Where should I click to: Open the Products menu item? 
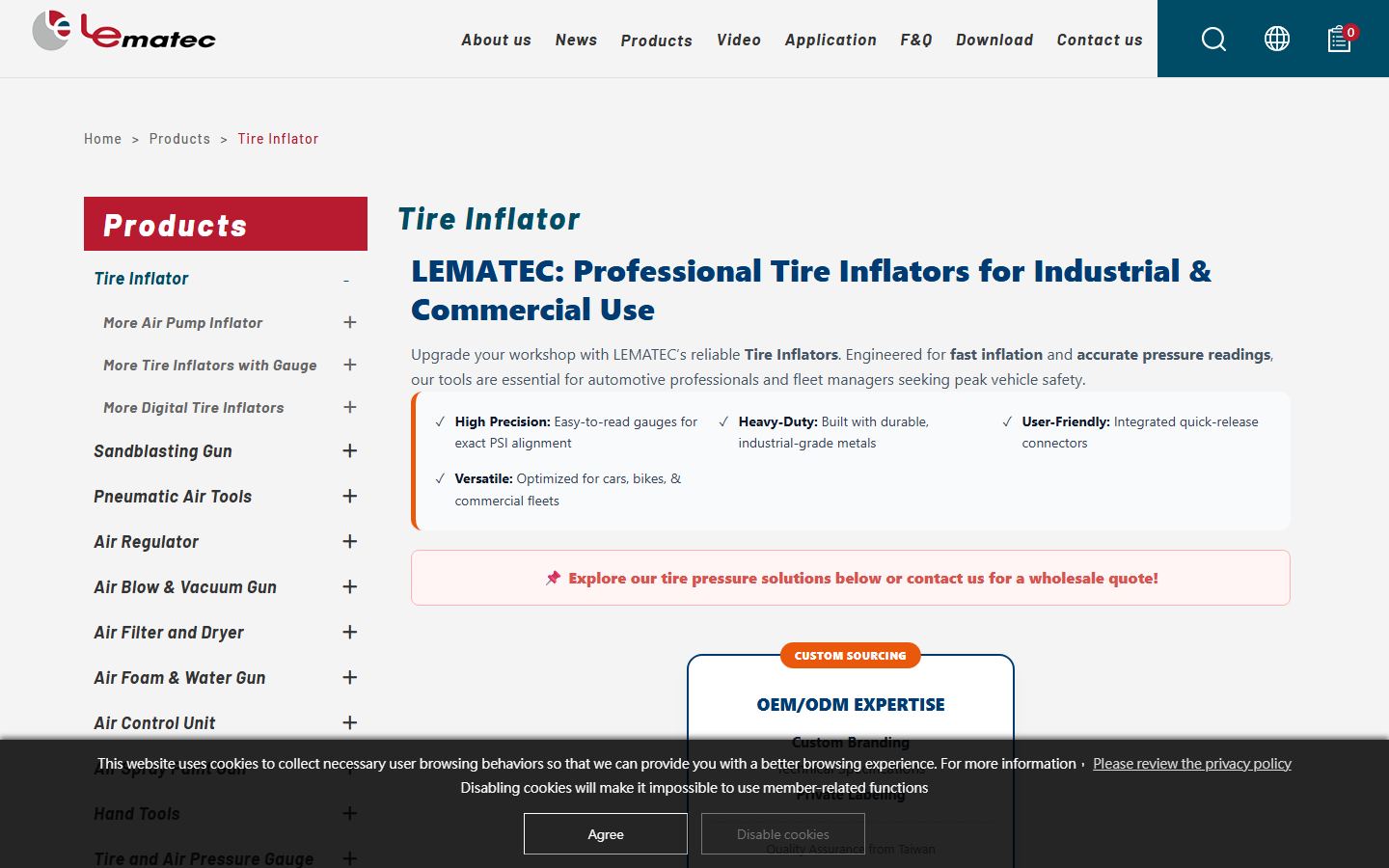[x=656, y=41]
